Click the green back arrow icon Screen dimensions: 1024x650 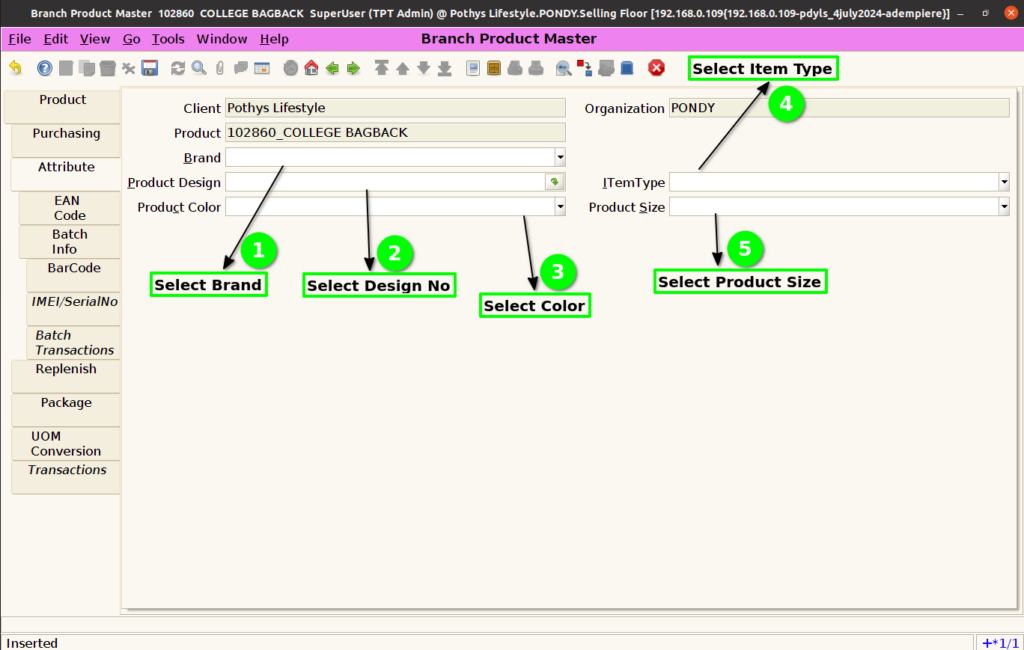pos(332,68)
